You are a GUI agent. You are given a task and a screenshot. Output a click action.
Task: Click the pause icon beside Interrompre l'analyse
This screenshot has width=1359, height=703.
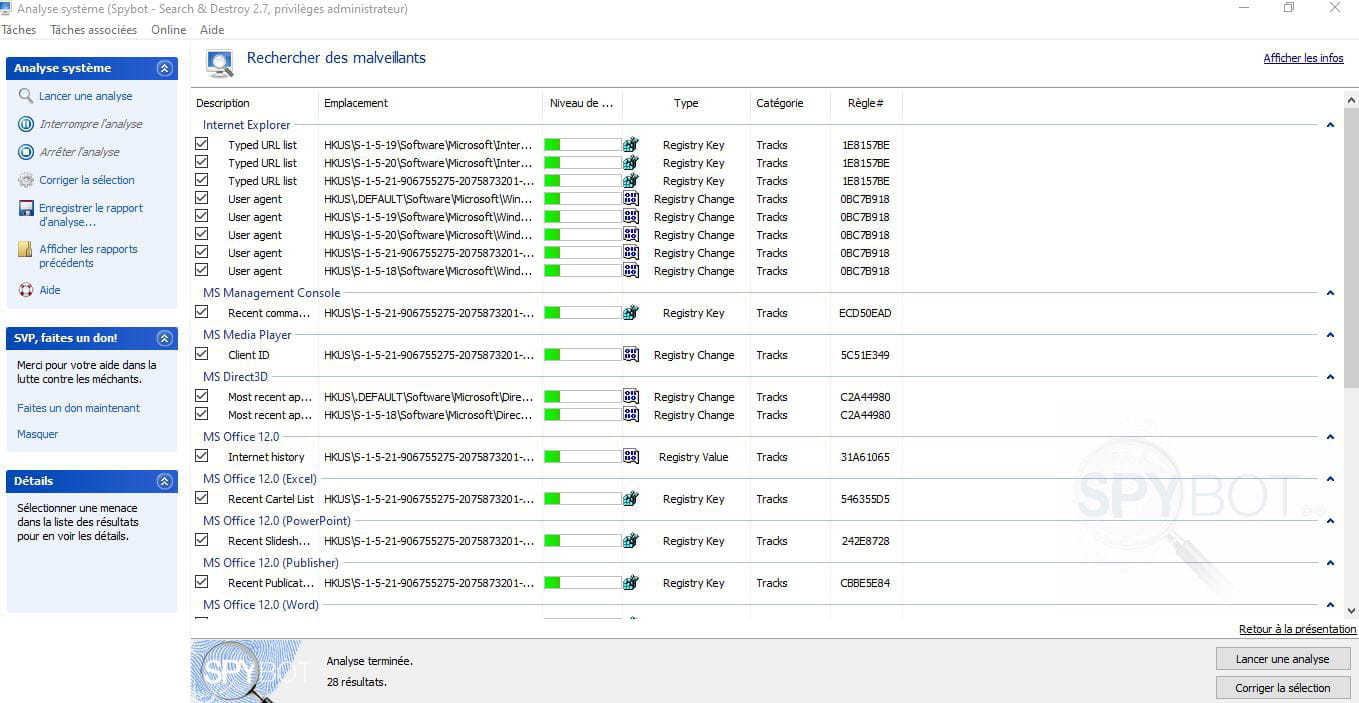pyautogui.click(x=26, y=124)
